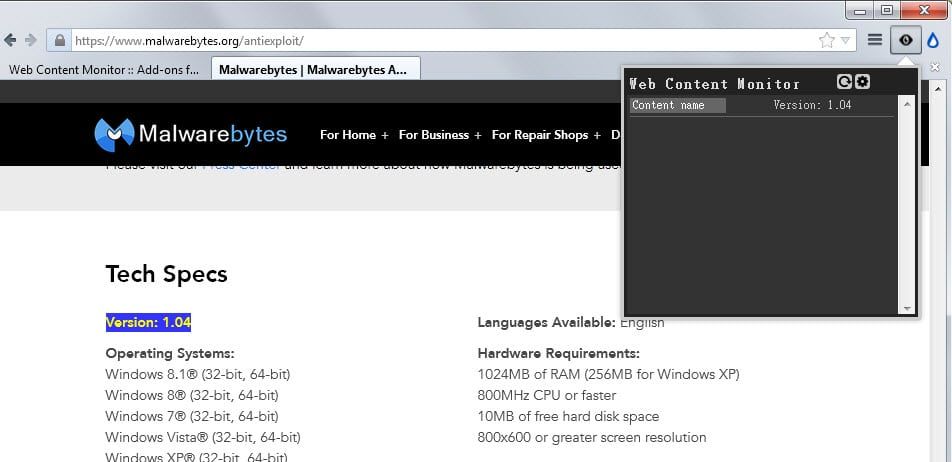Click the Hardware Requirements label

click(559, 353)
